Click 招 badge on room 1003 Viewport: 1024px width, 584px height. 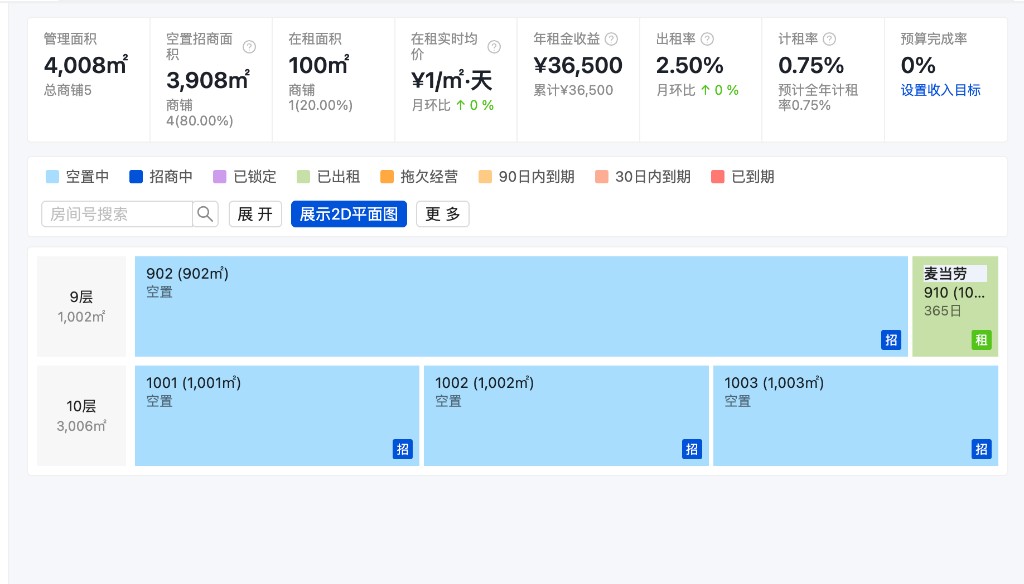981,449
